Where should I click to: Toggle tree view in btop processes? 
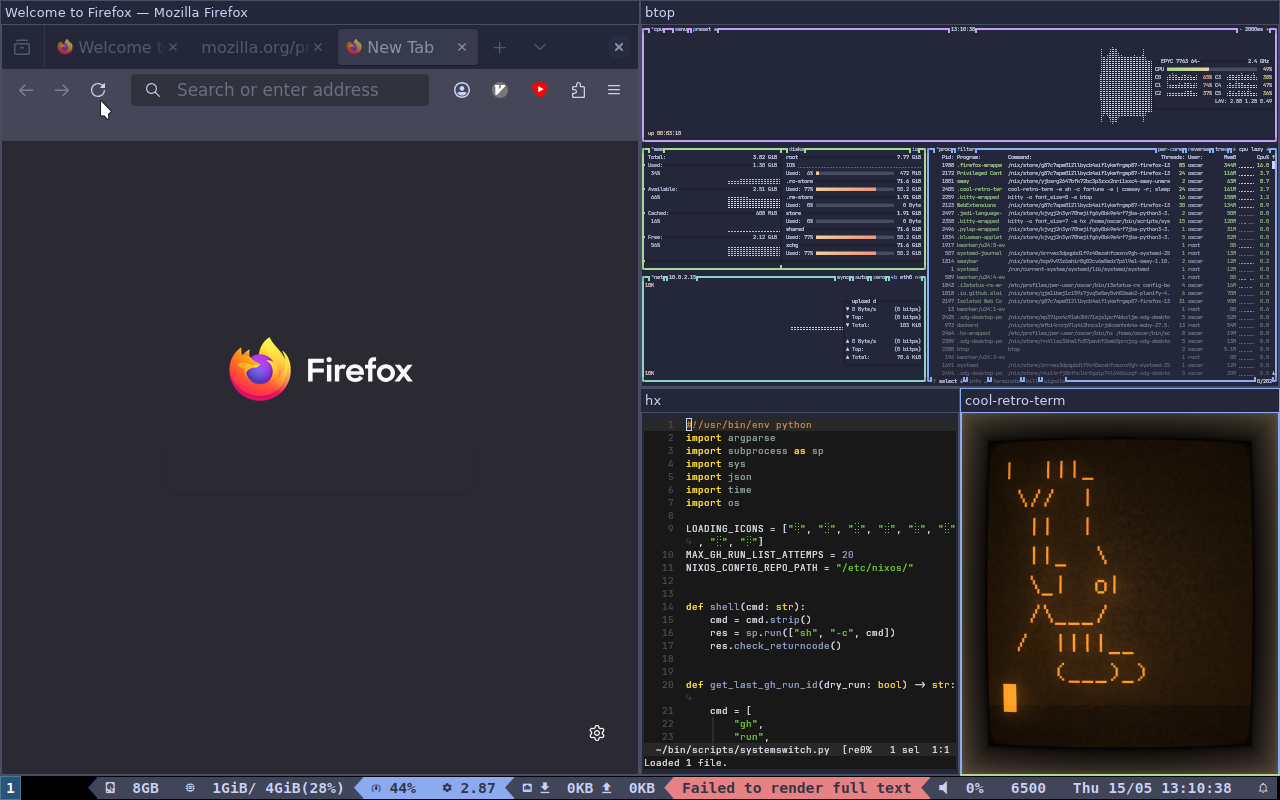[1220, 150]
